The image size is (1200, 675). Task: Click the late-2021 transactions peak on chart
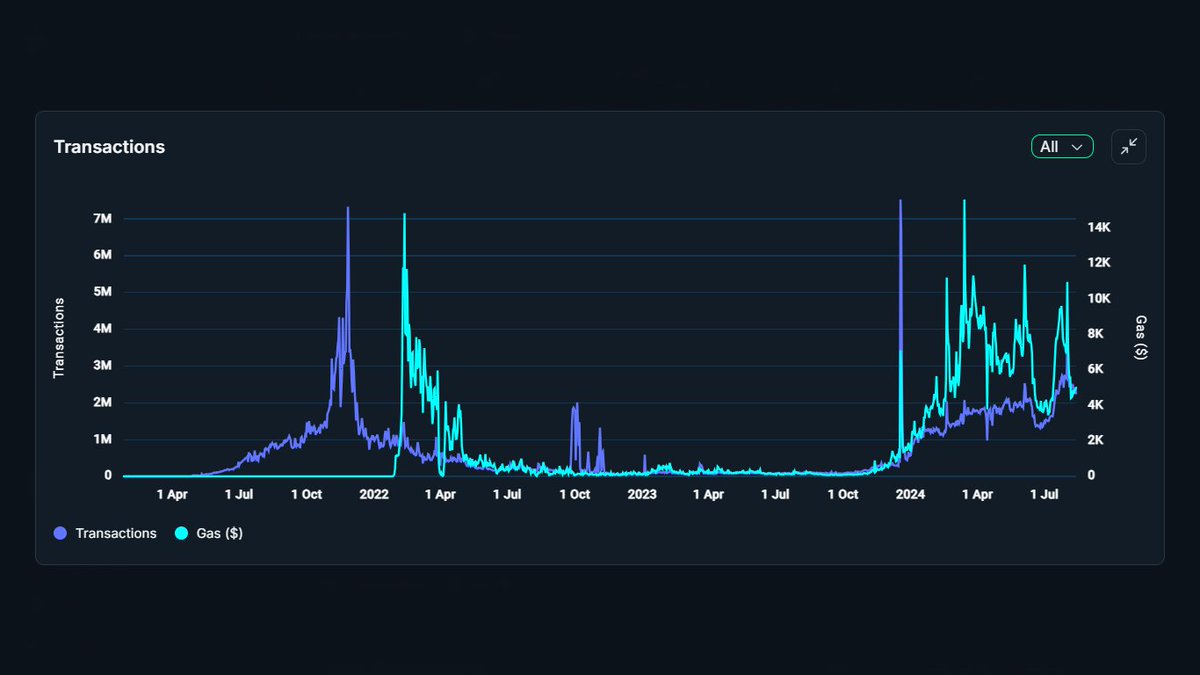coord(348,210)
